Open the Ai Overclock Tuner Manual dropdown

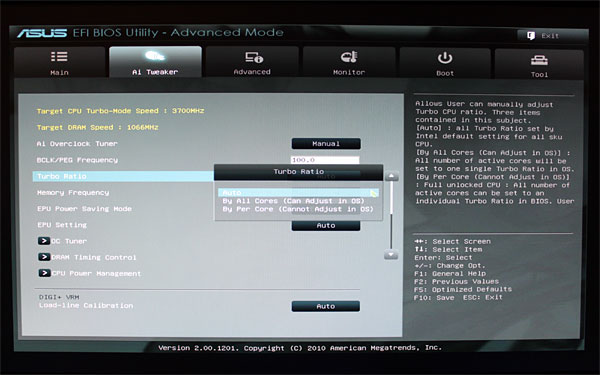click(326, 143)
